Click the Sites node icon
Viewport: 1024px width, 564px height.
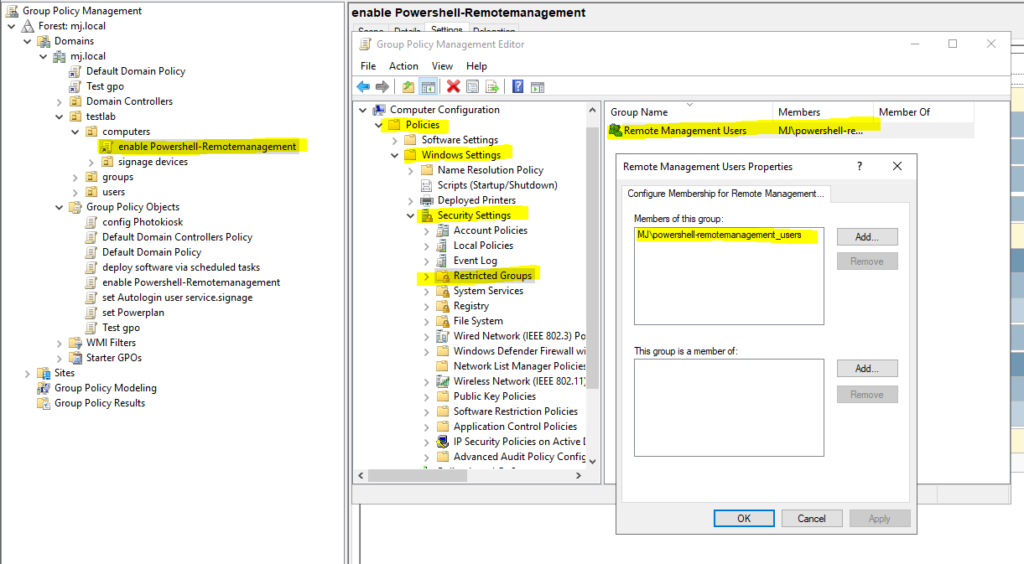tap(44, 373)
